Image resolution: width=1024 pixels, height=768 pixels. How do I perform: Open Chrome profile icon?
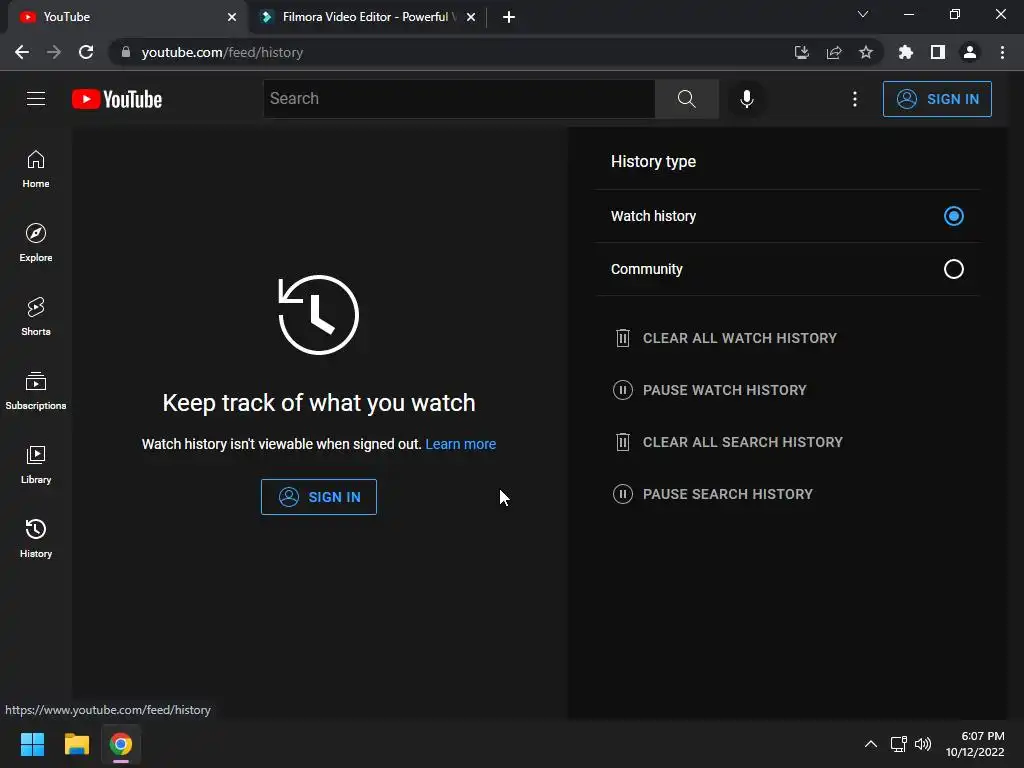970,52
